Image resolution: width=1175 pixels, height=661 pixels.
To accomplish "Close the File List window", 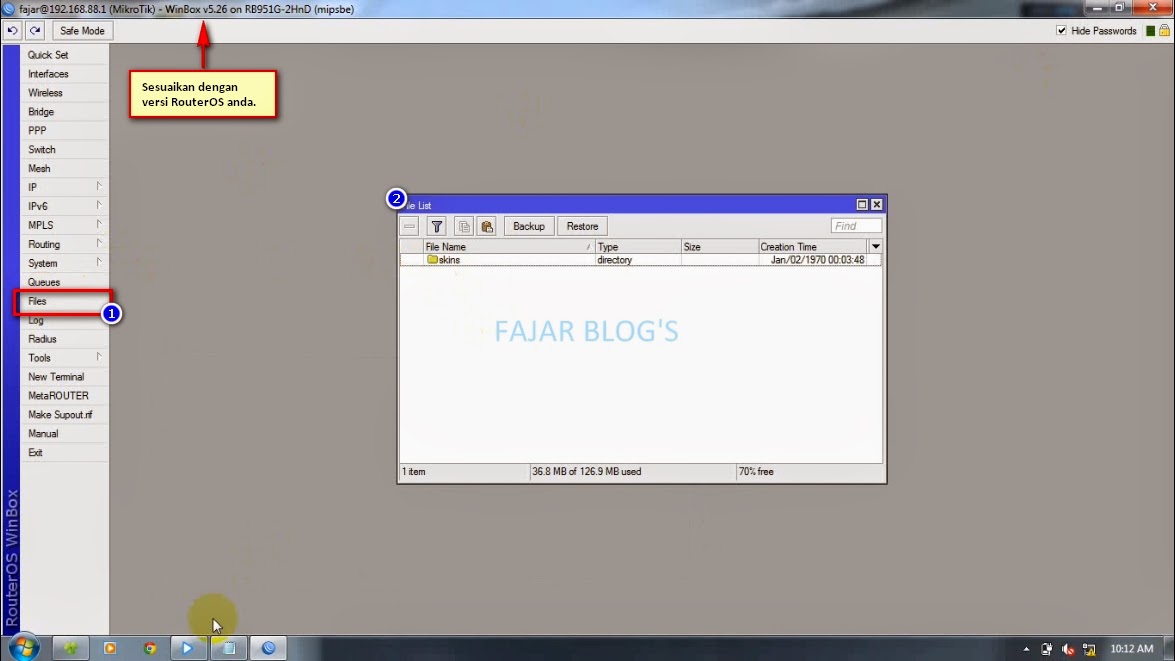I will [877, 205].
